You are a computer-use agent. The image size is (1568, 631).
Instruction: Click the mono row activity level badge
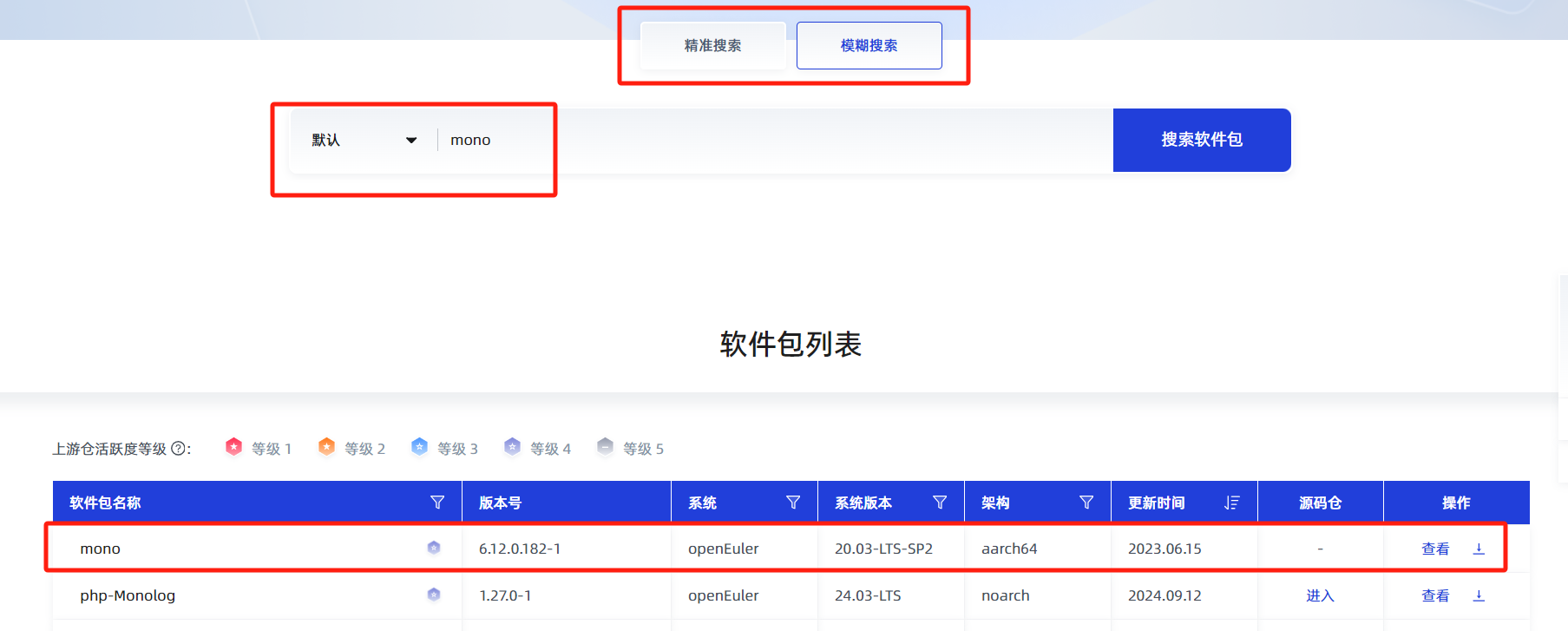click(x=434, y=548)
